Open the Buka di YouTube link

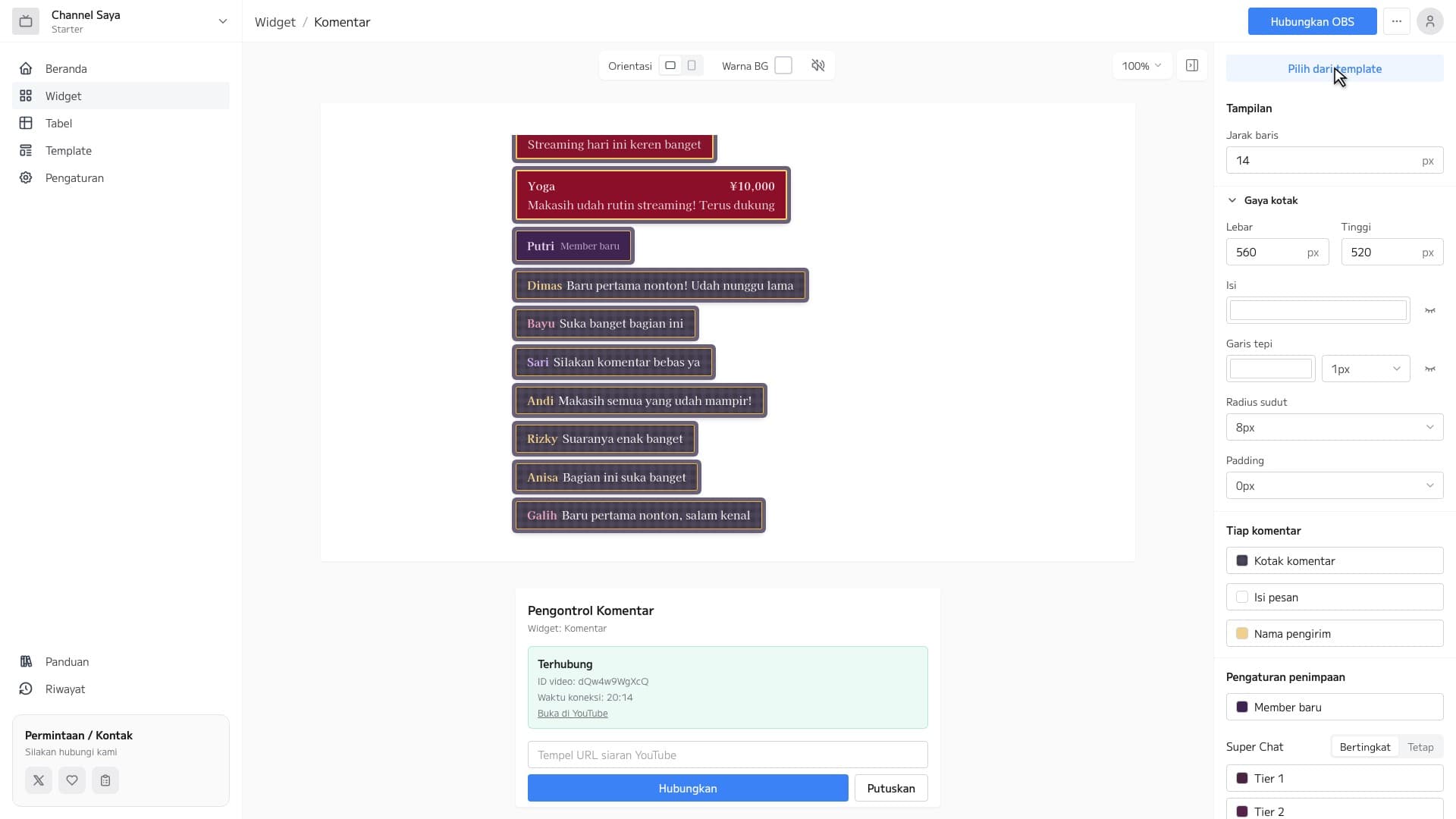(x=573, y=714)
